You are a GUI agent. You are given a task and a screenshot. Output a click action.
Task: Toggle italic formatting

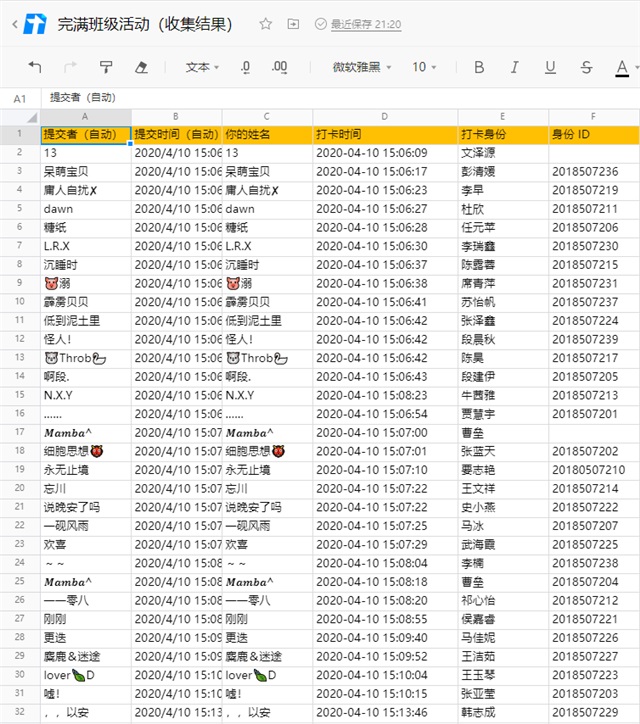coord(514,67)
